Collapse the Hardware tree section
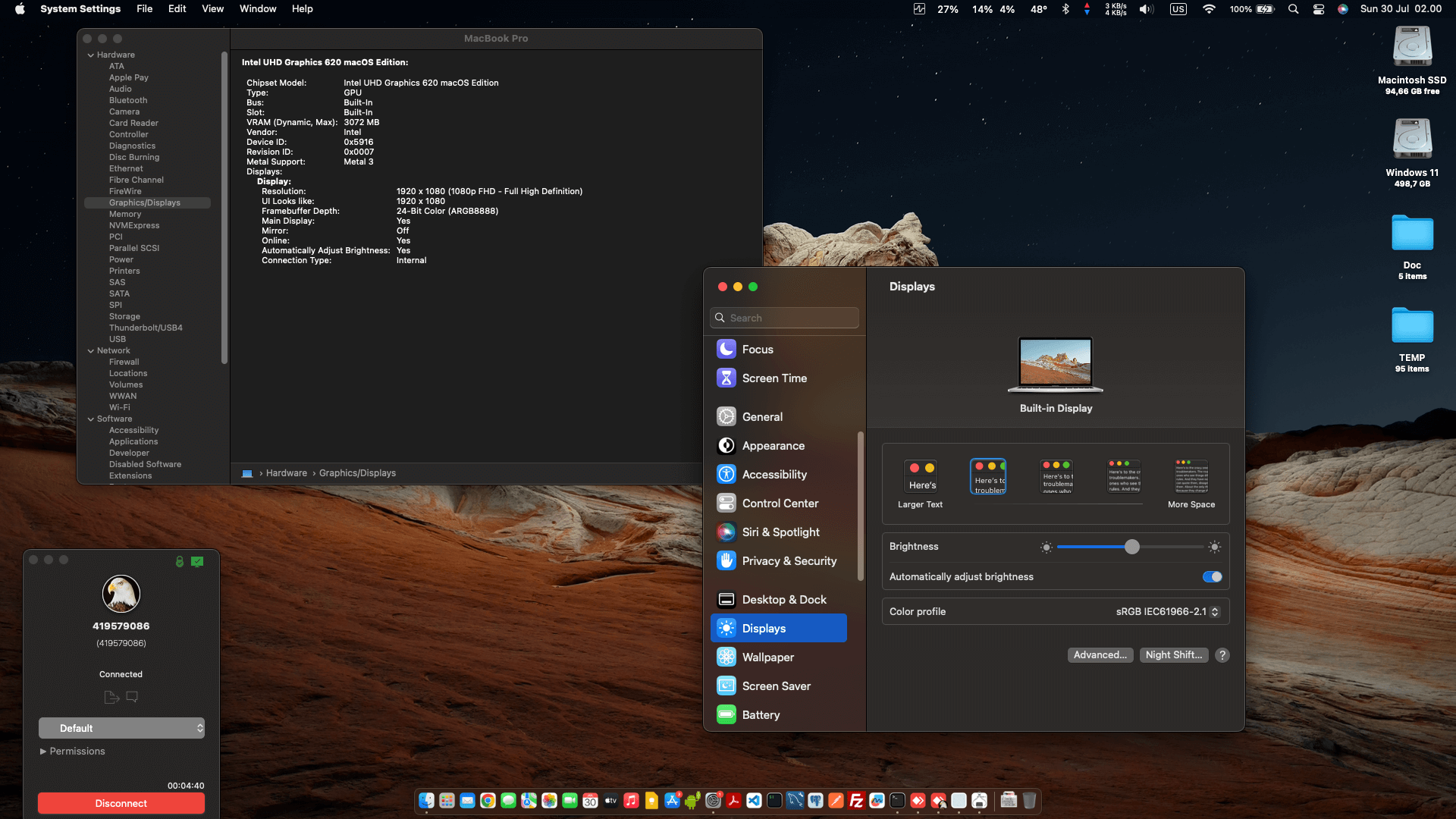 tap(91, 55)
